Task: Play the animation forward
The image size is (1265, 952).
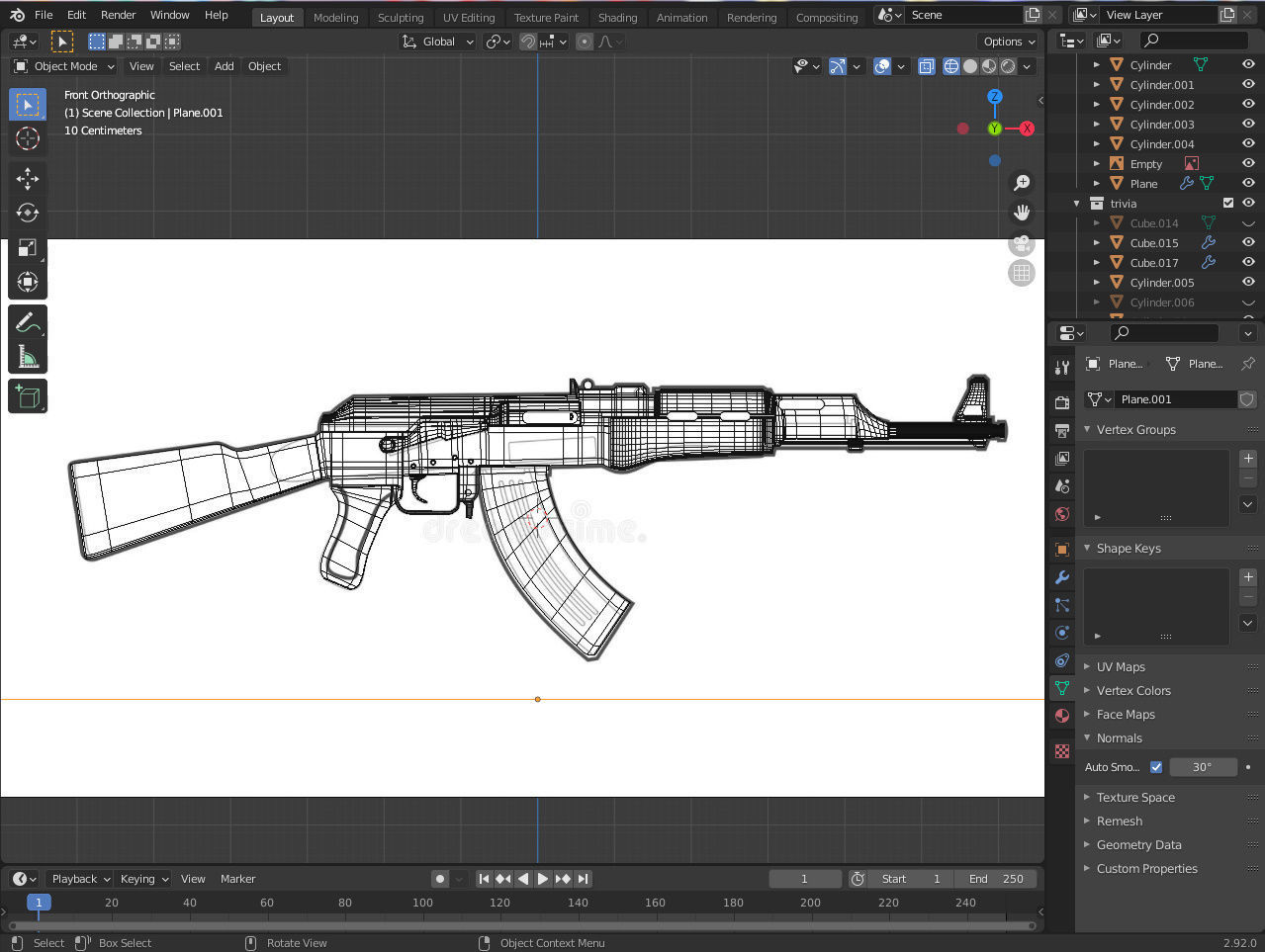Action: [543, 879]
